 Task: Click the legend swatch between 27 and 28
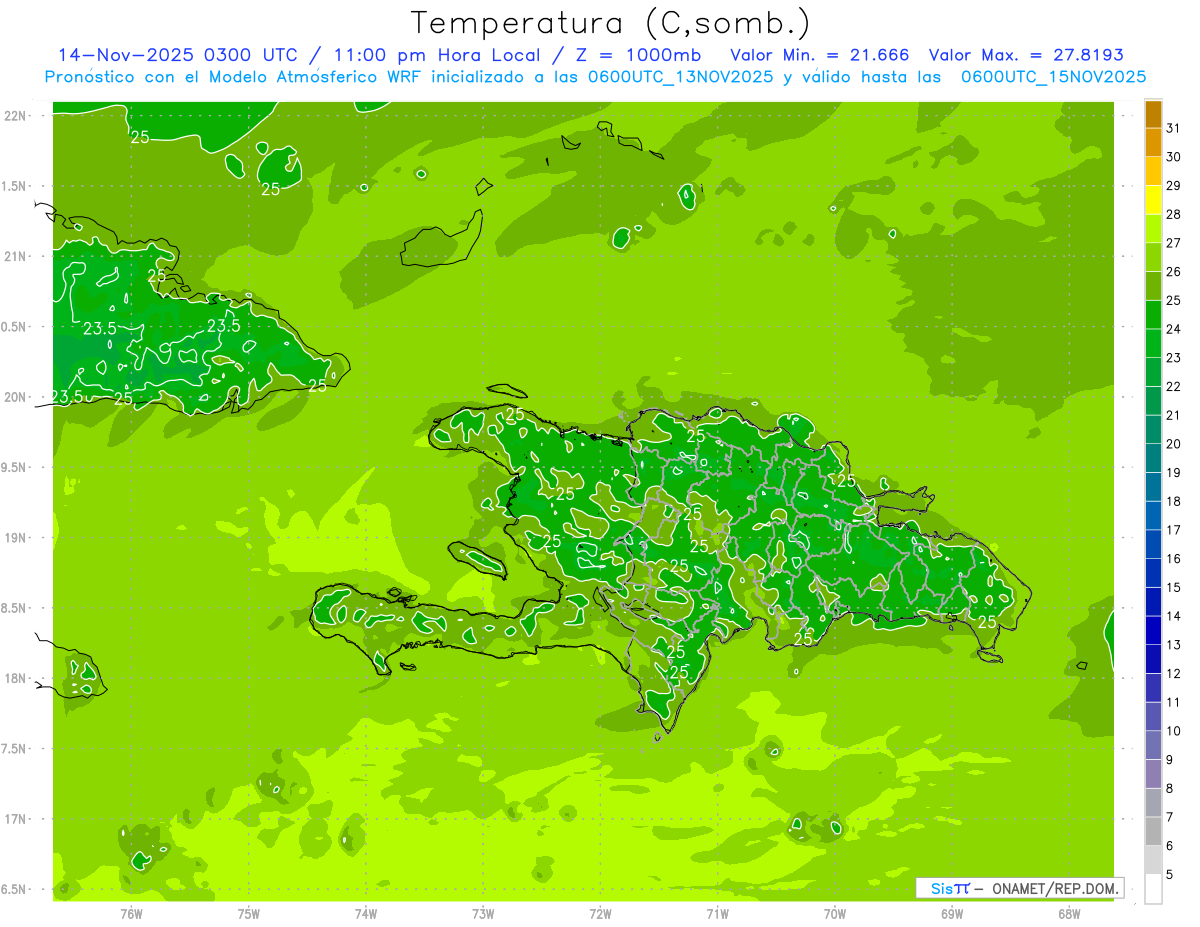point(1153,229)
